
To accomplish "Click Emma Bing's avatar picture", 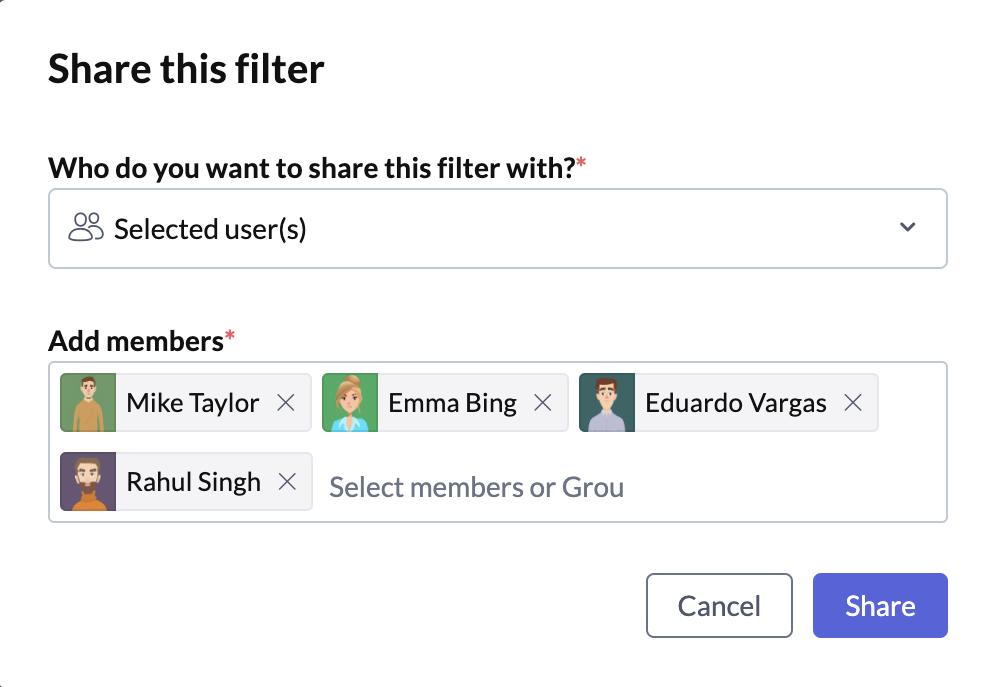I will (350, 403).
